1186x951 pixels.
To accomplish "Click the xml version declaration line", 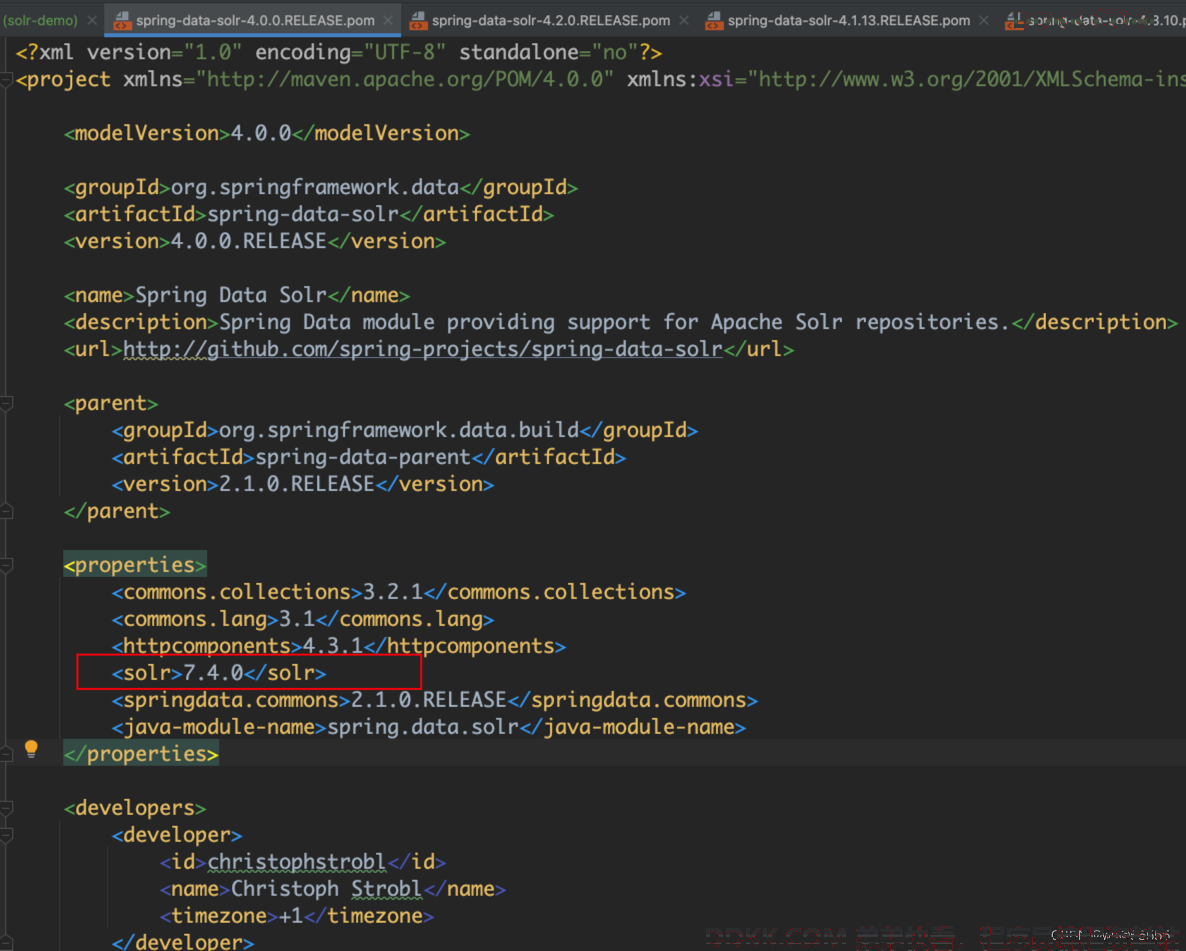I will (x=339, y=52).
